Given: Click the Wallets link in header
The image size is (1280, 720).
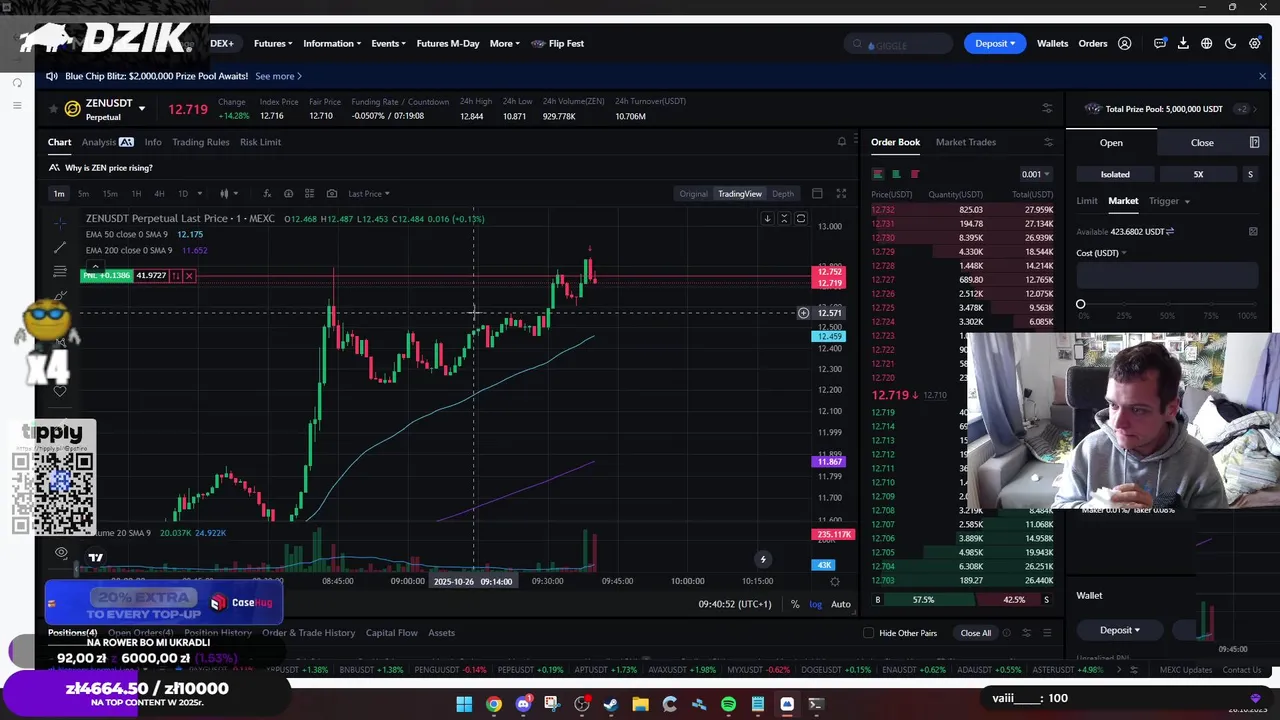Looking at the screenshot, I should click(1052, 44).
